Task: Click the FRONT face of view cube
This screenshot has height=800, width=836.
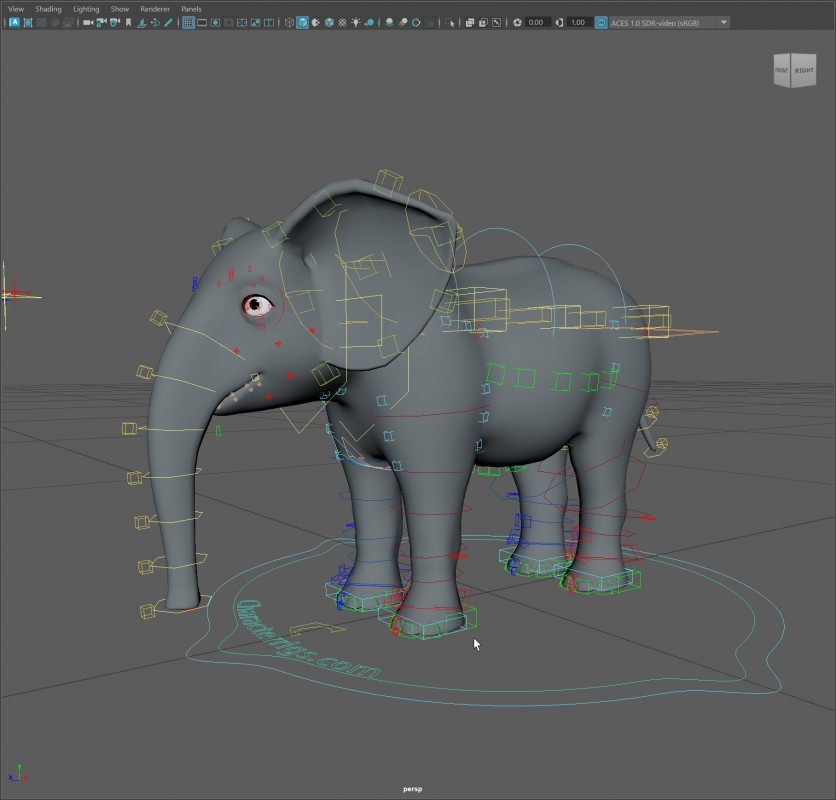Action: point(783,71)
